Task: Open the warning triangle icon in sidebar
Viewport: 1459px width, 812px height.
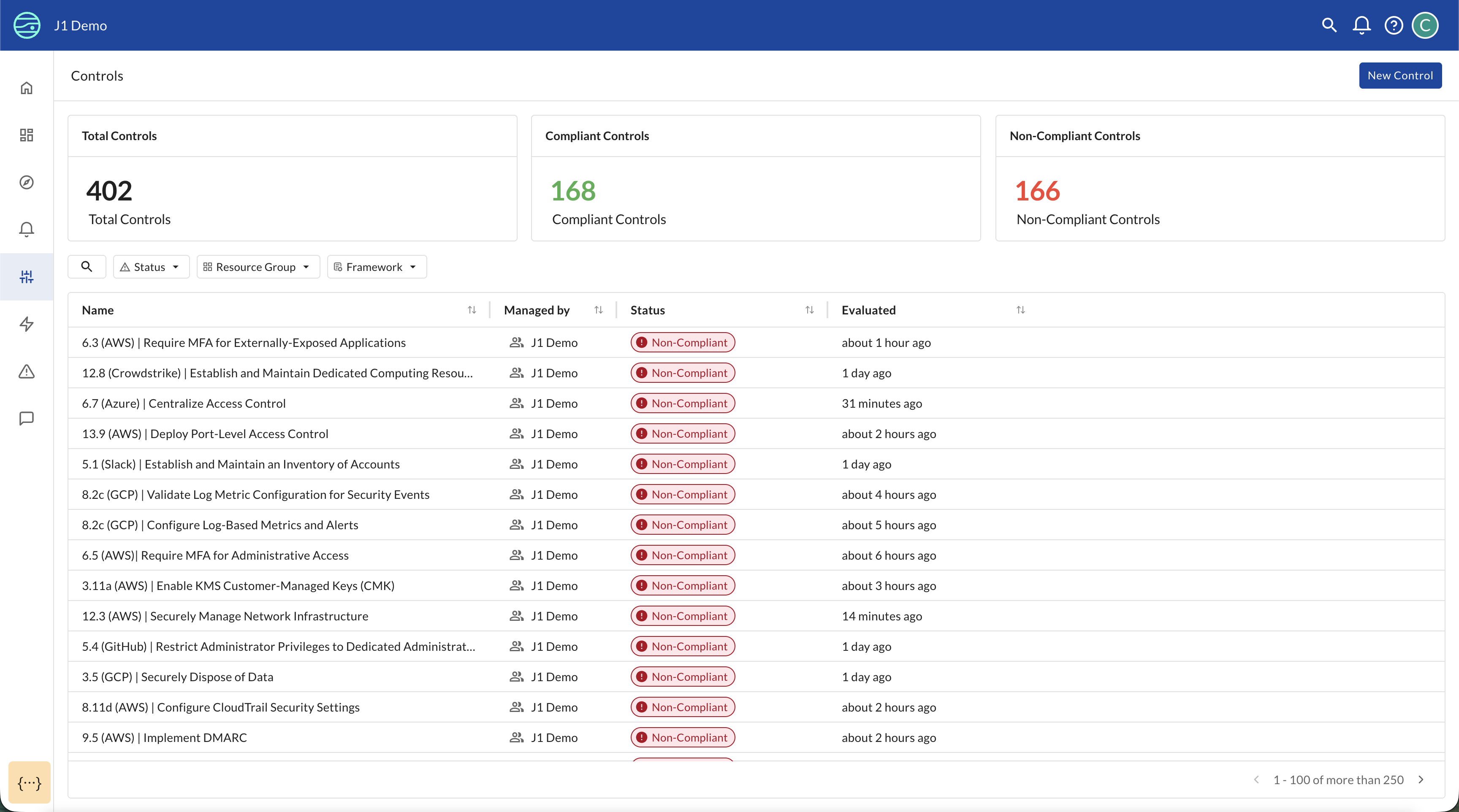Action: point(27,371)
